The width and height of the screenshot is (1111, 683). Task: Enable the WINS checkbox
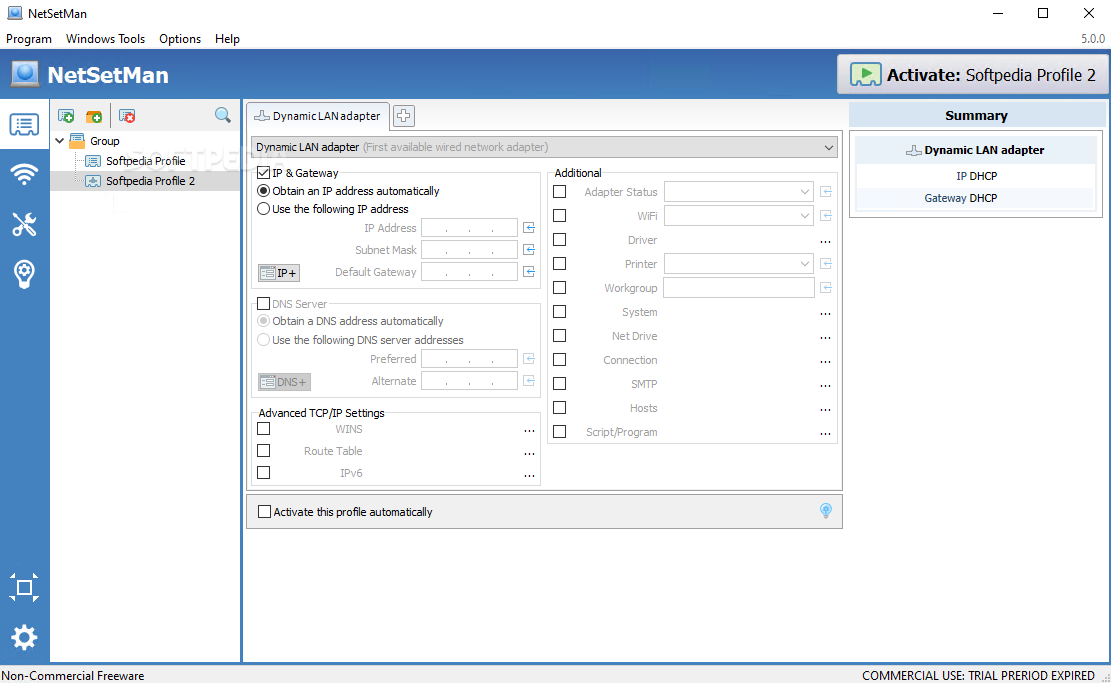coord(264,429)
